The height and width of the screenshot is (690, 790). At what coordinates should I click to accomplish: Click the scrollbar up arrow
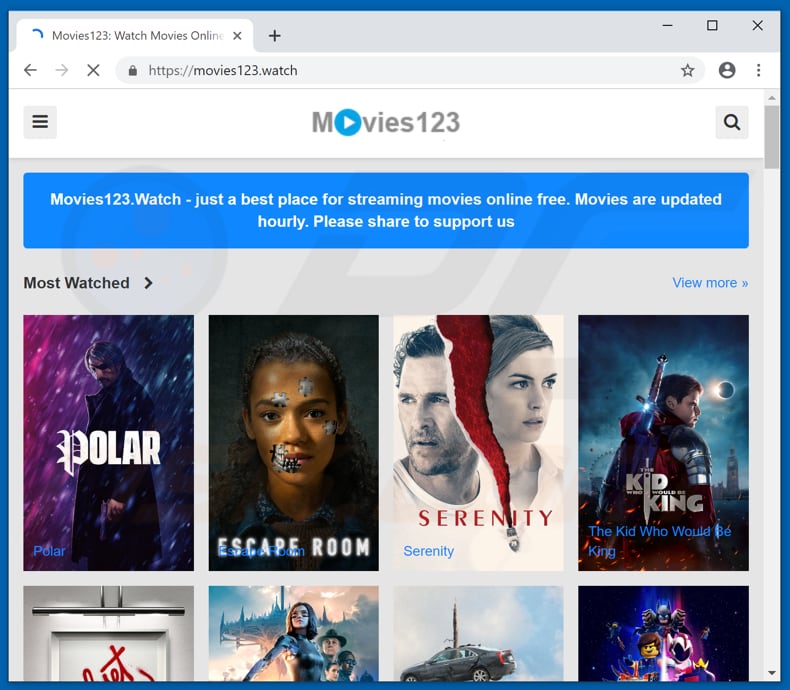pyautogui.click(x=771, y=97)
